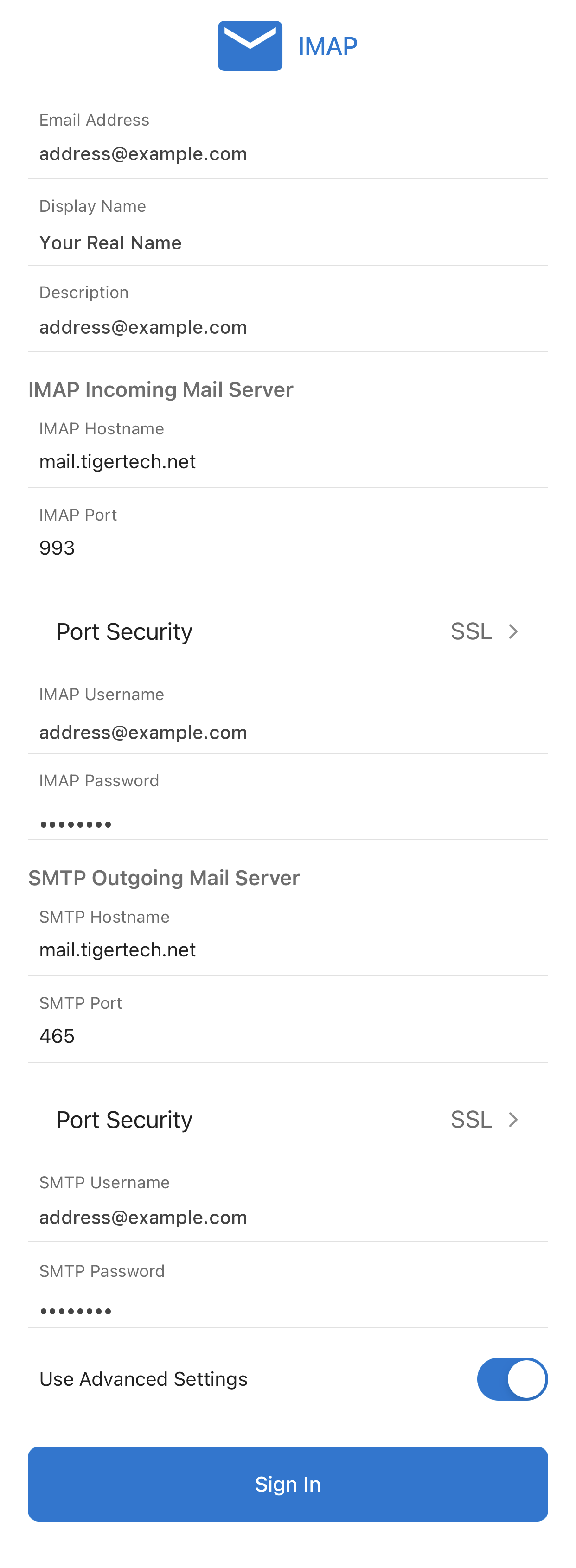The height and width of the screenshot is (1568, 576).
Task: Click the chevron next to IMAP Port Security
Action: click(513, 631)
